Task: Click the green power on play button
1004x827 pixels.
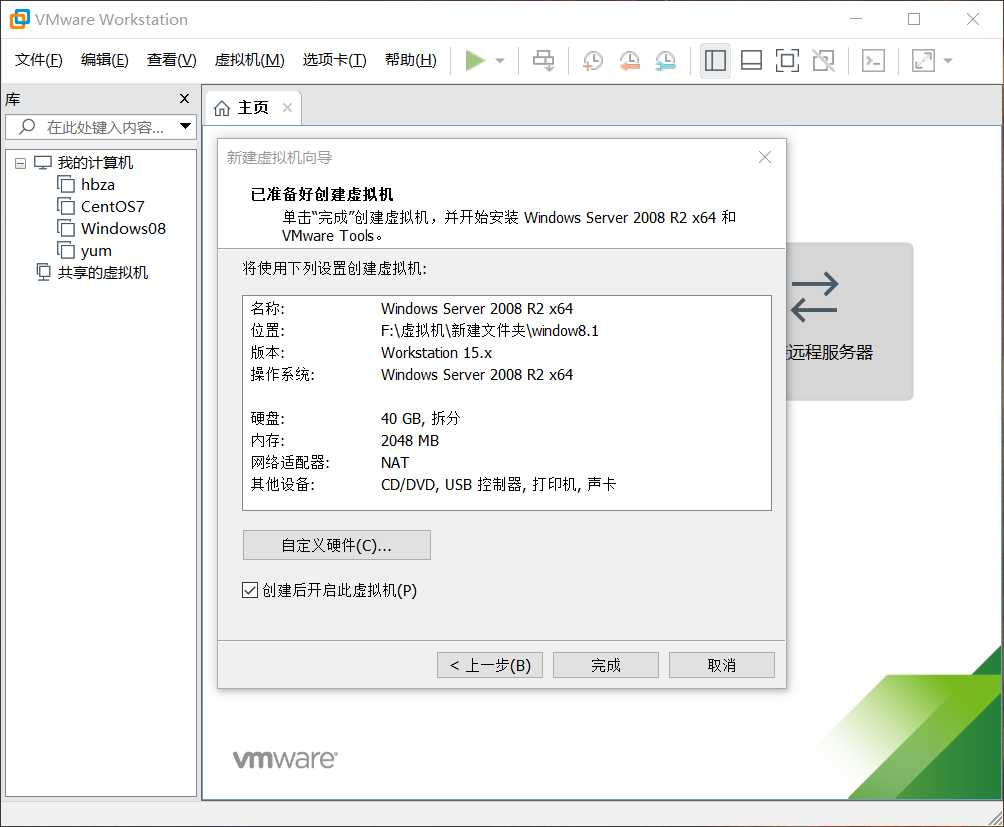Action: coord(474,61)
